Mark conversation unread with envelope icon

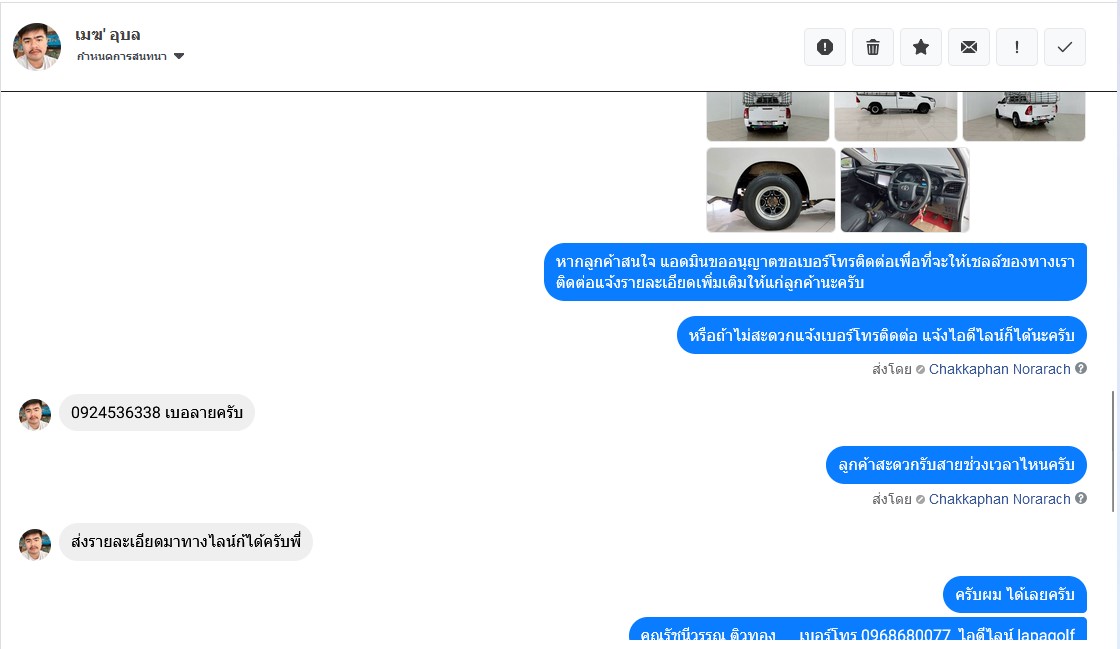click(x=969, y=47)
